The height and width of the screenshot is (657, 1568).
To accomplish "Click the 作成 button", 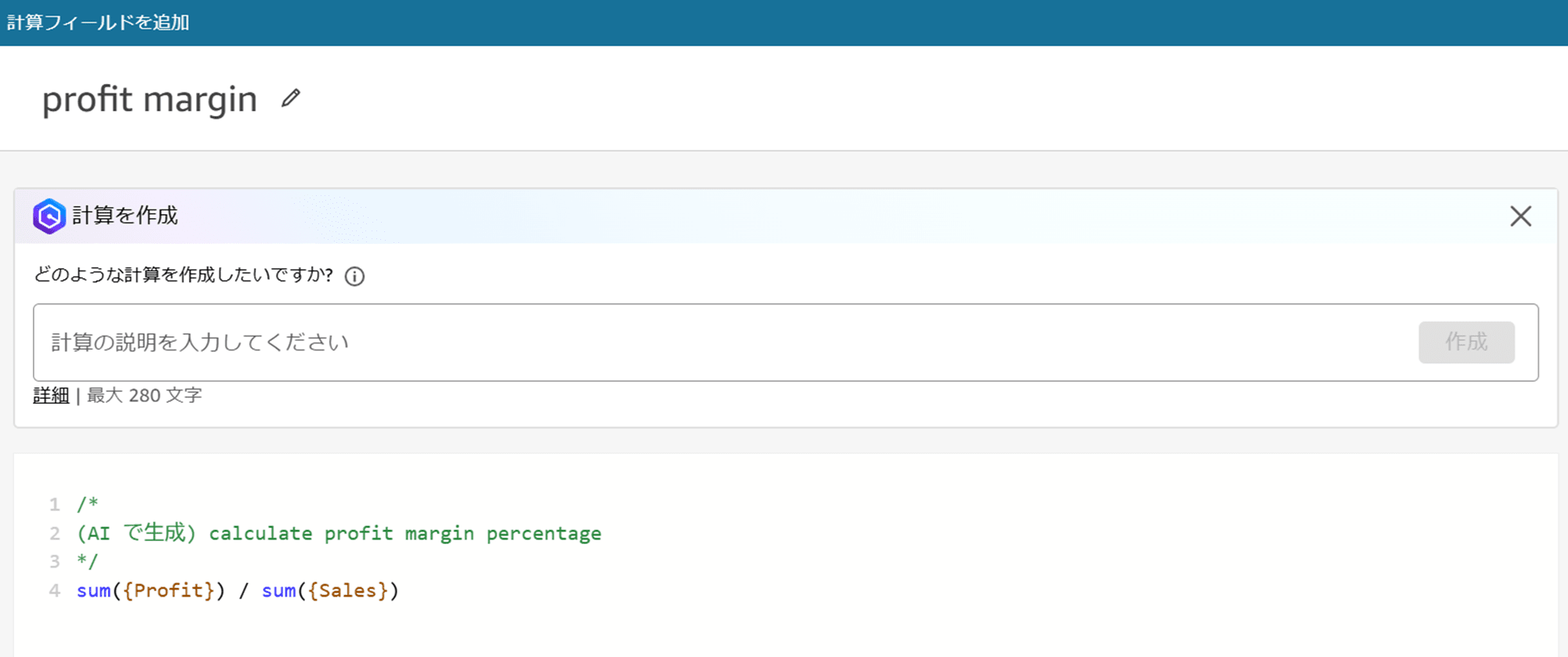I will pos(1466,343).
